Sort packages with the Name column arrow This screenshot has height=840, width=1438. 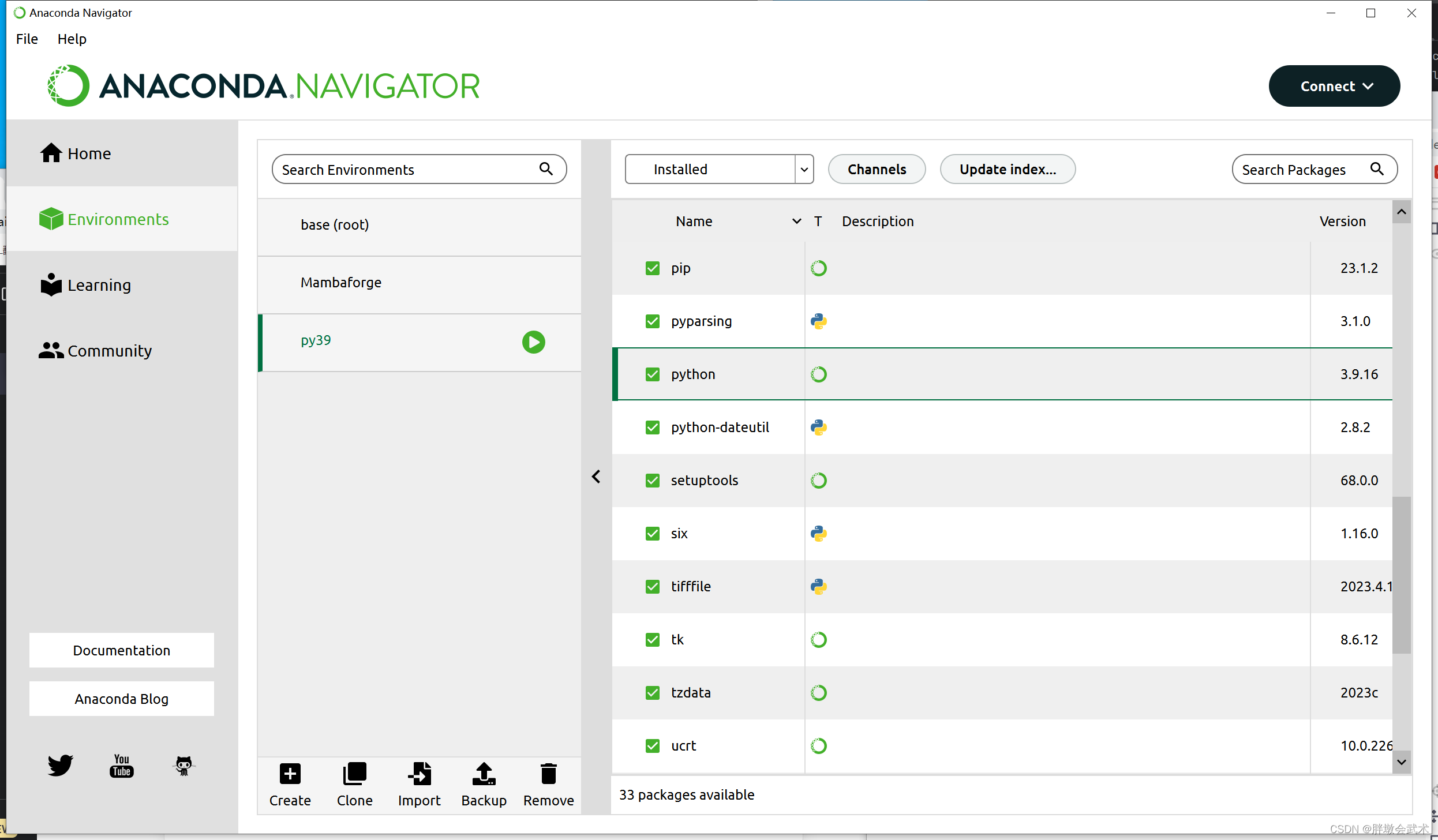point(796,222)
